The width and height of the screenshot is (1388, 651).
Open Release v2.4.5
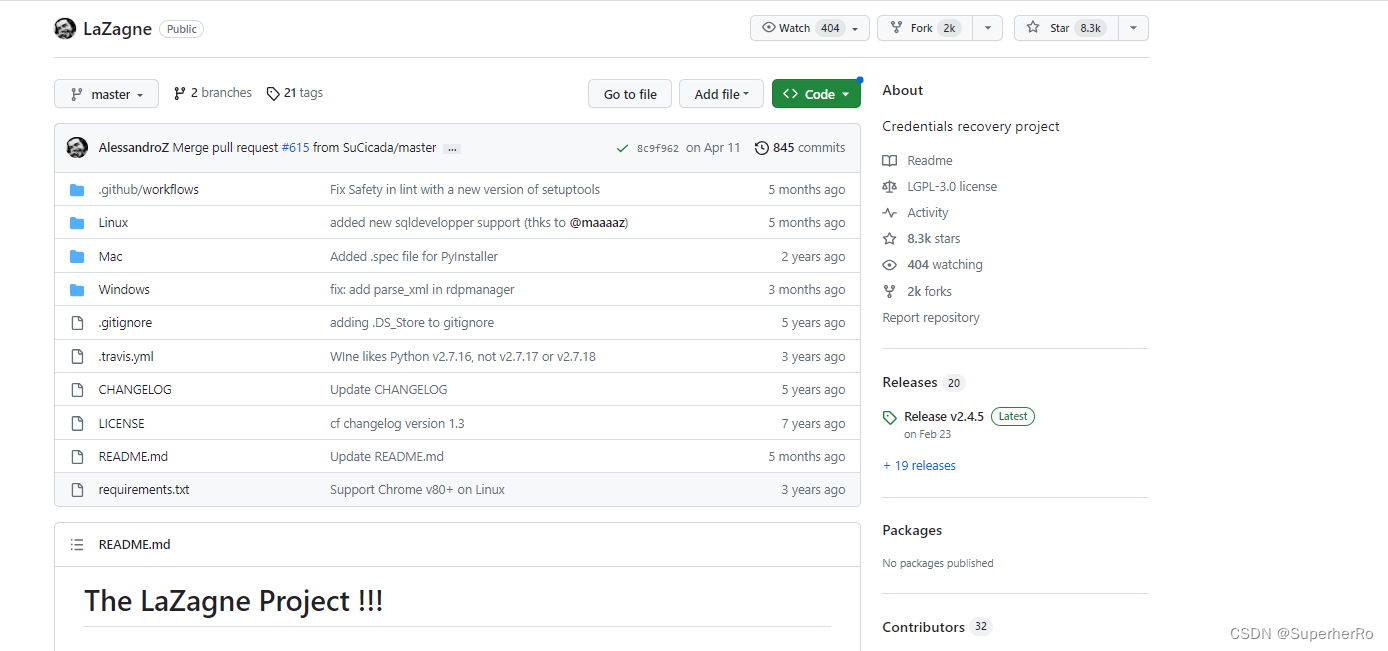[x=944, y=417]
